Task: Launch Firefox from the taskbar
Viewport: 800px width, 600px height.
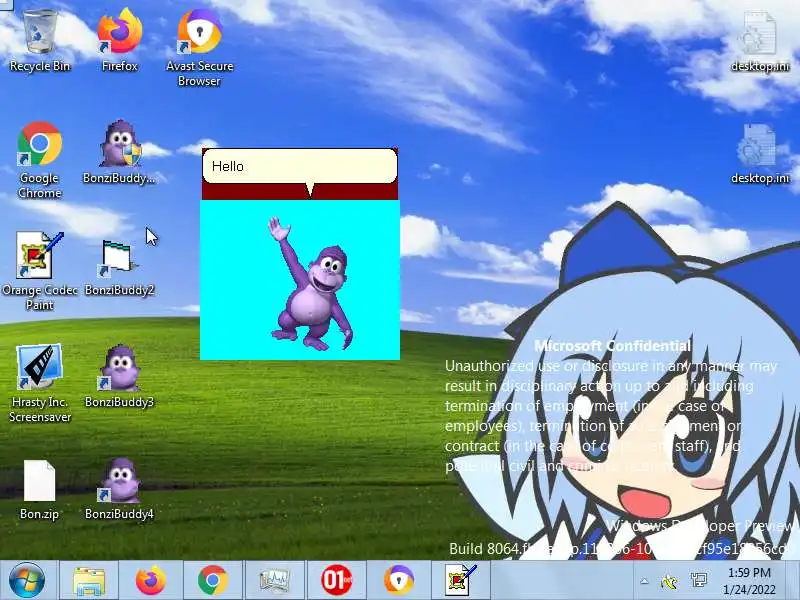Action: pos(151,581)
